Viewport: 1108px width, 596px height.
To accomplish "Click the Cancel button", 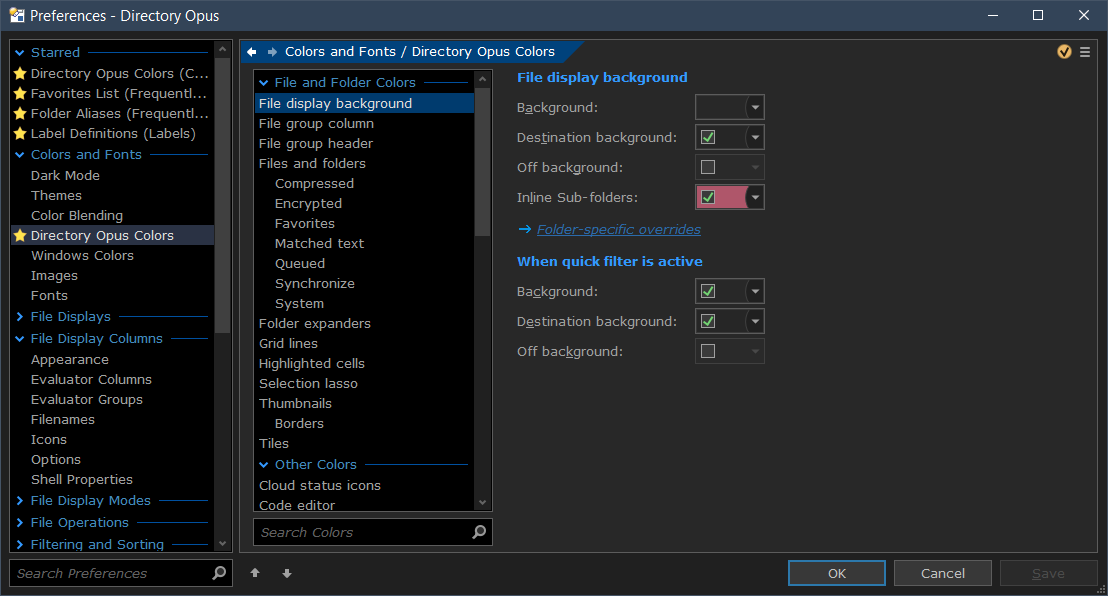I will point(943,573).
